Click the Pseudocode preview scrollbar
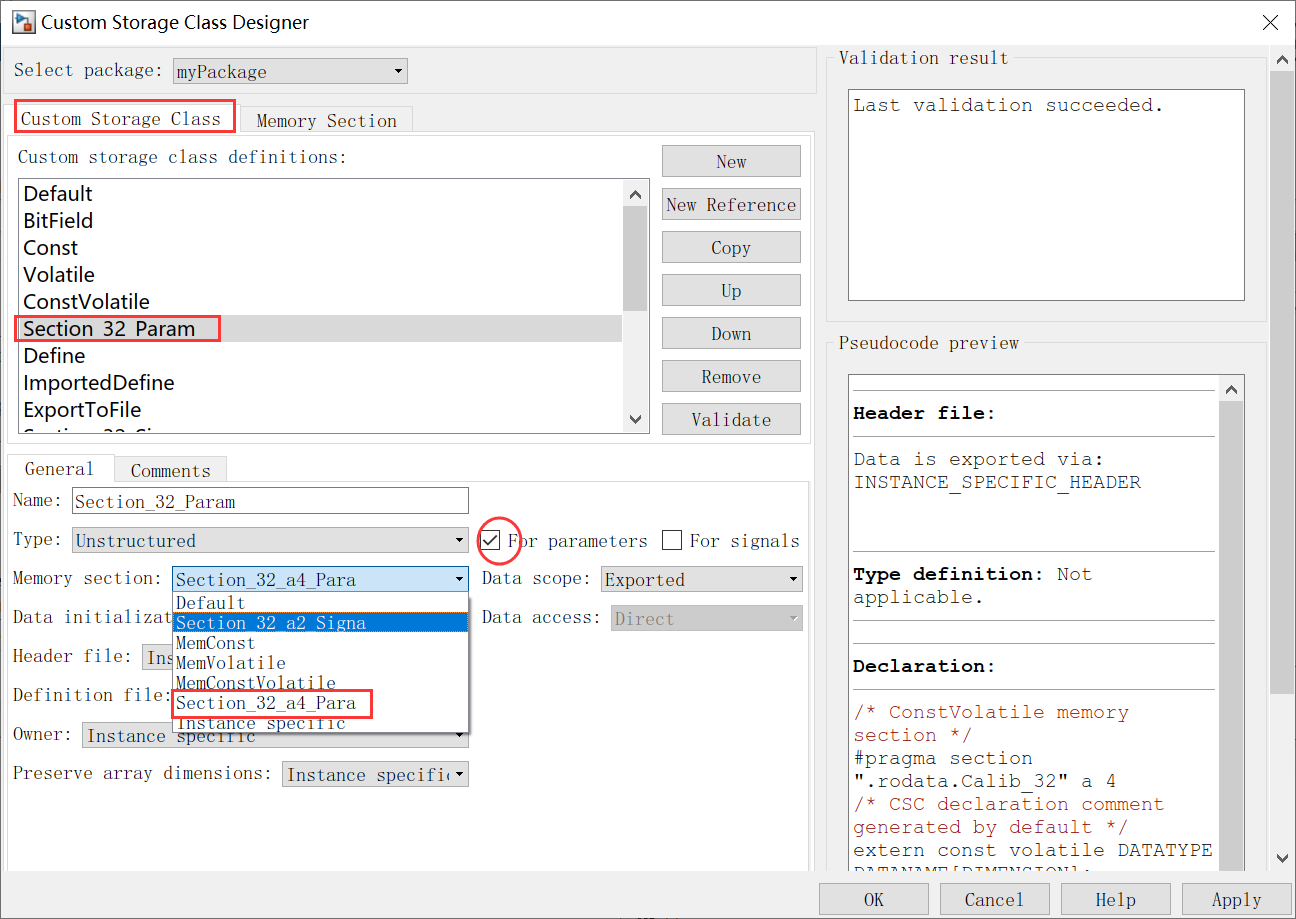 click(1232, 600)
